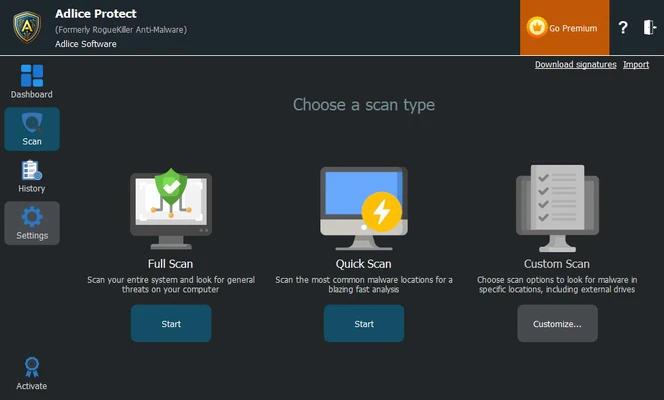Image resolution: width=664 pixels, height=400 pixels.
Task: Click the Full Scan monitor illustration
Action: 171,208
